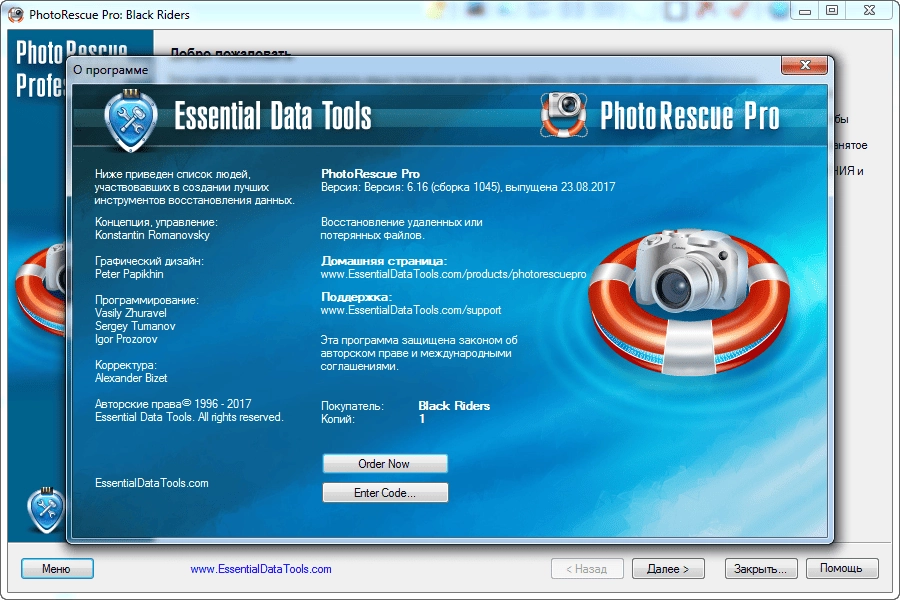Close the О программе dialog
The width and height of the screenshot is (900, 600).
tap(805, 65)
